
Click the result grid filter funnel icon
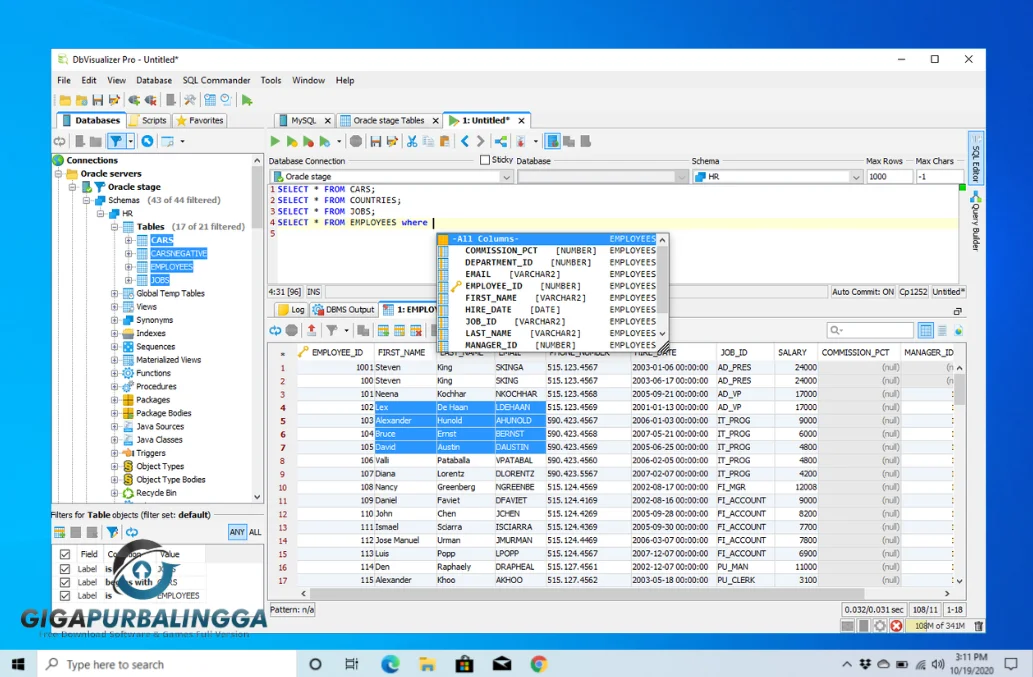coord(331,330)
